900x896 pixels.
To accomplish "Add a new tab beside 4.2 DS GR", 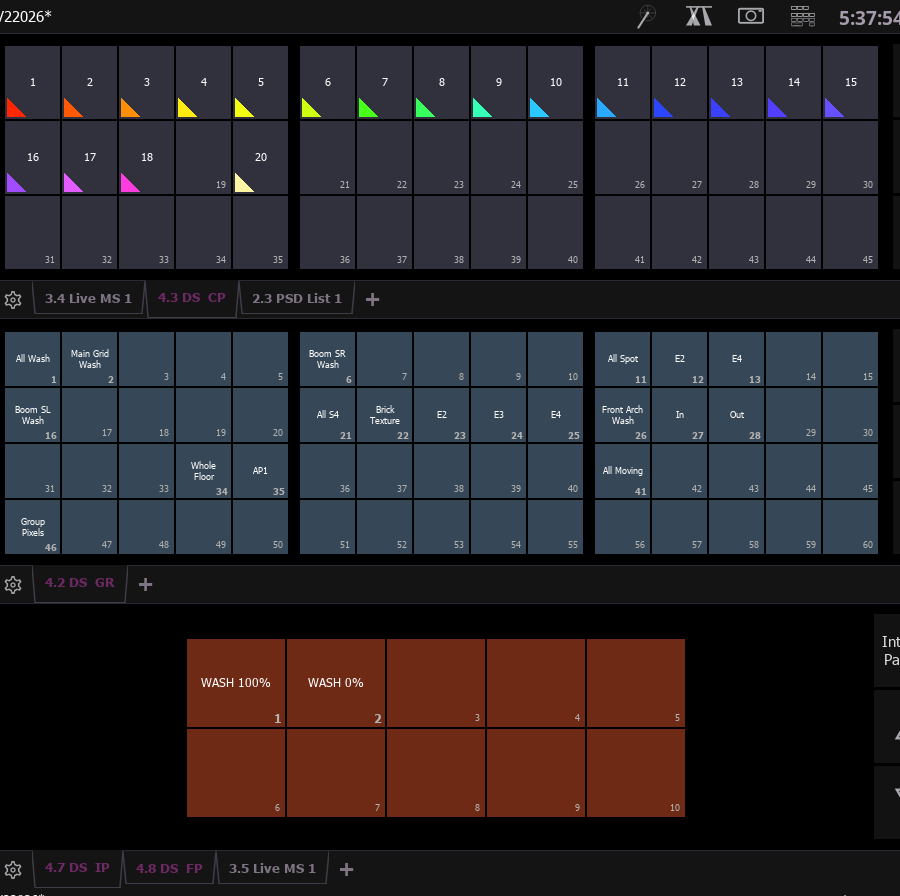I will pyautogui.click(x=146, y=584).
